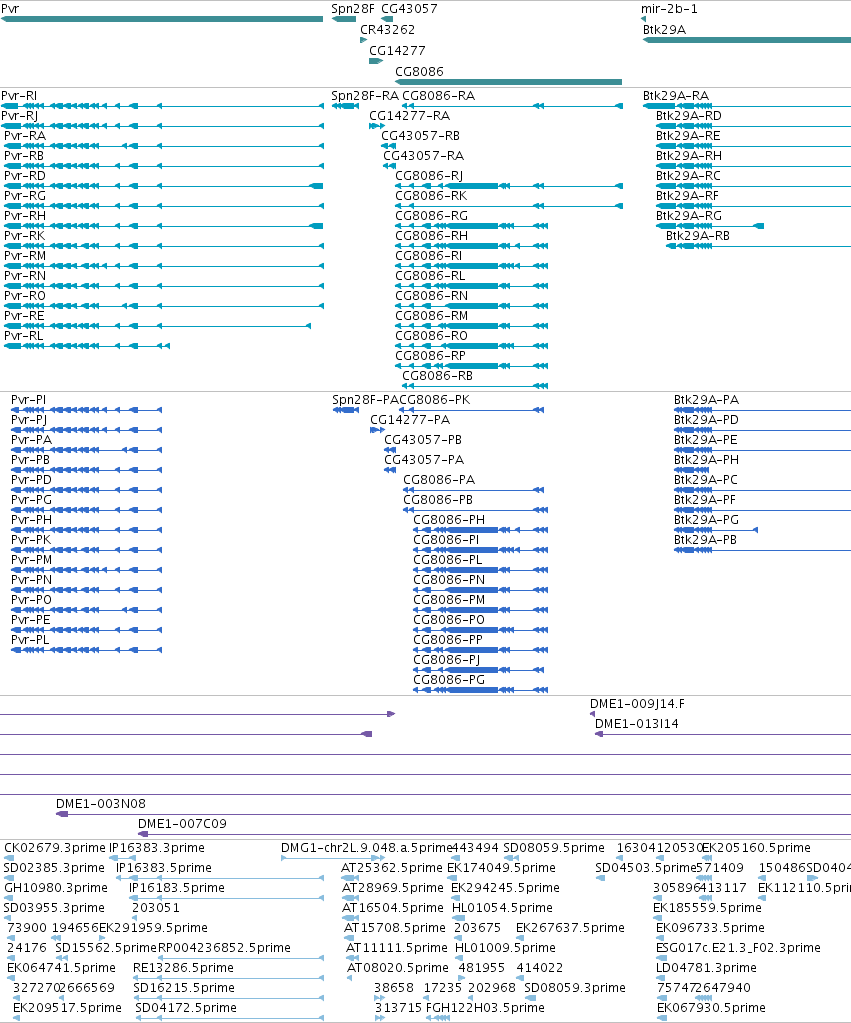Image resolution: width=851 pixels, height=1023 pixels.
Task: Click the CG14277-PA protein label
Action: (x=410, y=420)
